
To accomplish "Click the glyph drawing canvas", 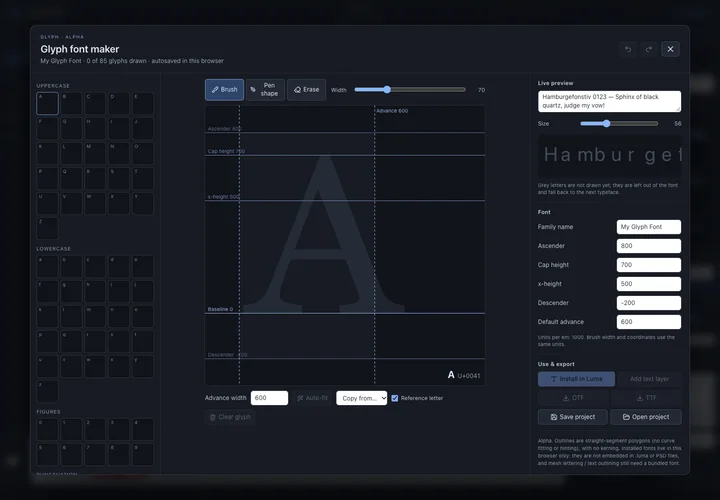I will [x=345, y=245].
